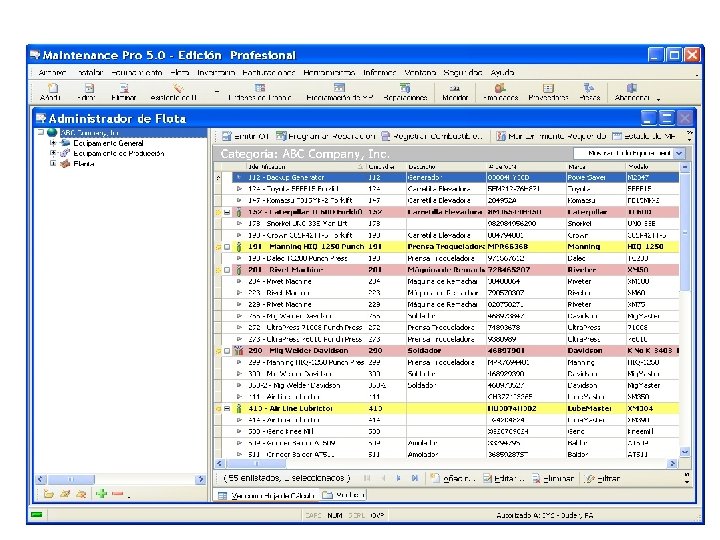Expand the Equipamiento General tree node

[53, 143]
